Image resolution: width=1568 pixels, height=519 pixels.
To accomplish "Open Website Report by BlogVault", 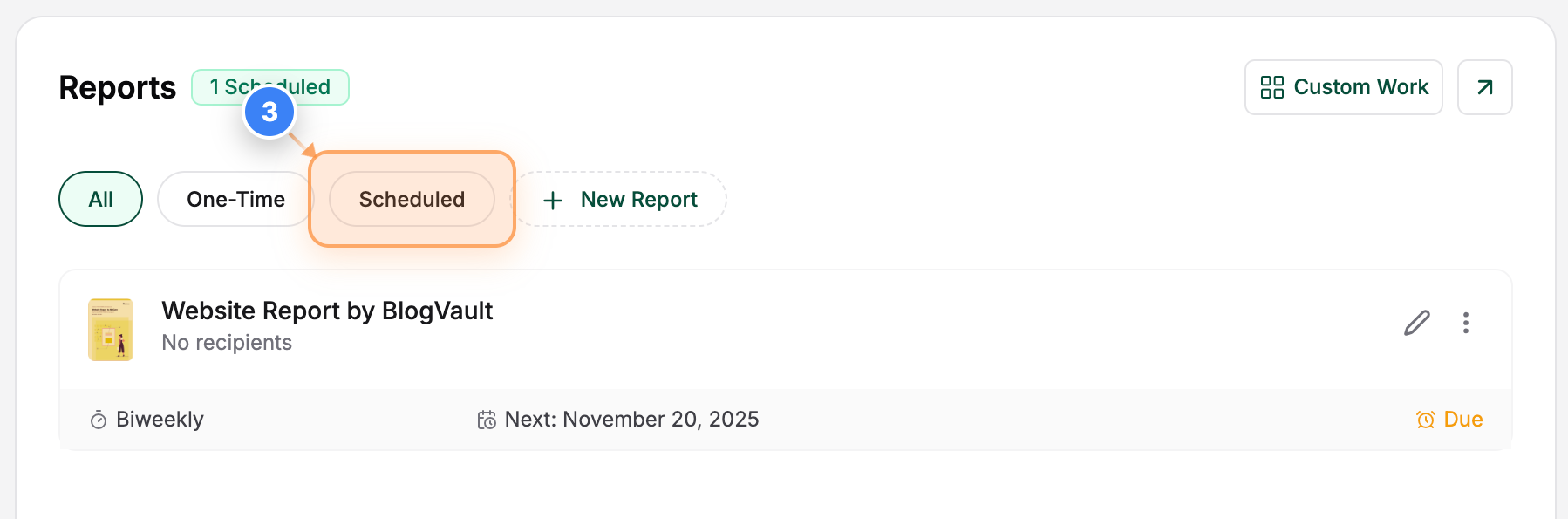I will click(327, 311).
